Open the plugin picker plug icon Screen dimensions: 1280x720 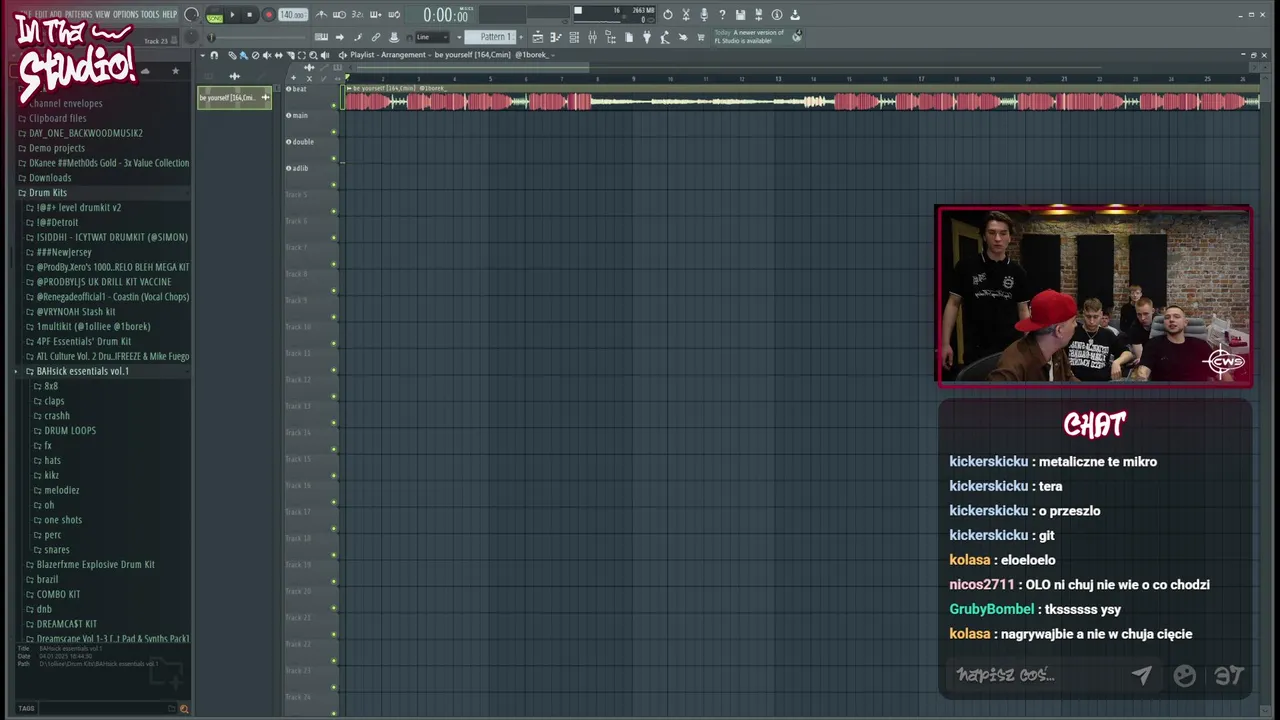click(647, 37)
